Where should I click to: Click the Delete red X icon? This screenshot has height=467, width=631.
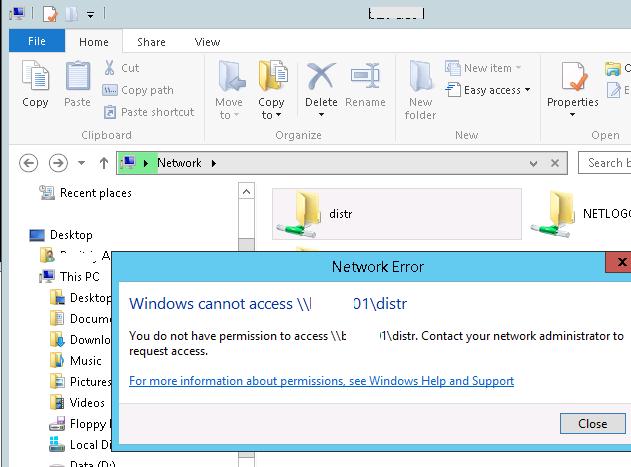point(321,78)
